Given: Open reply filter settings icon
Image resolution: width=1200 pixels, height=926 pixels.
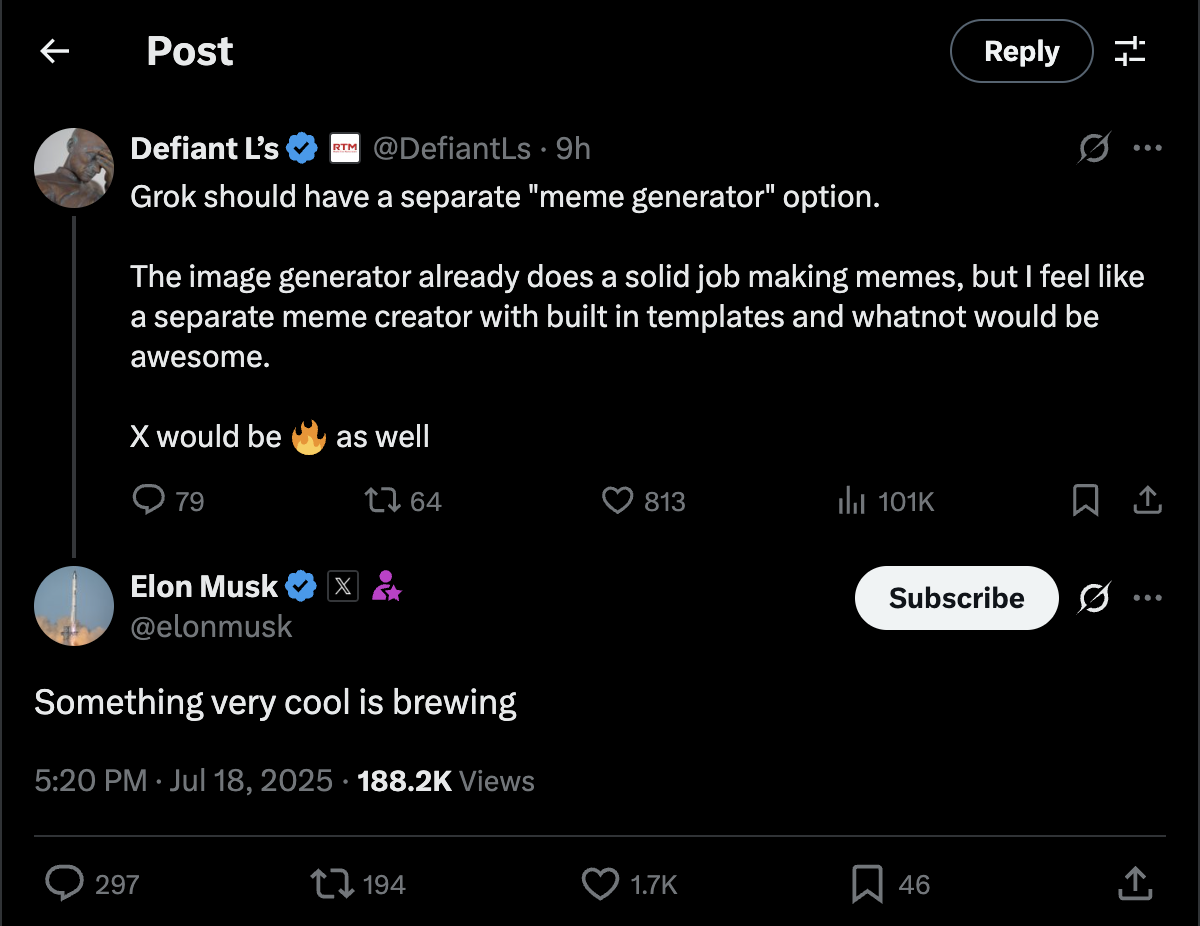Looking at the screenshot, I should 1130,51.
